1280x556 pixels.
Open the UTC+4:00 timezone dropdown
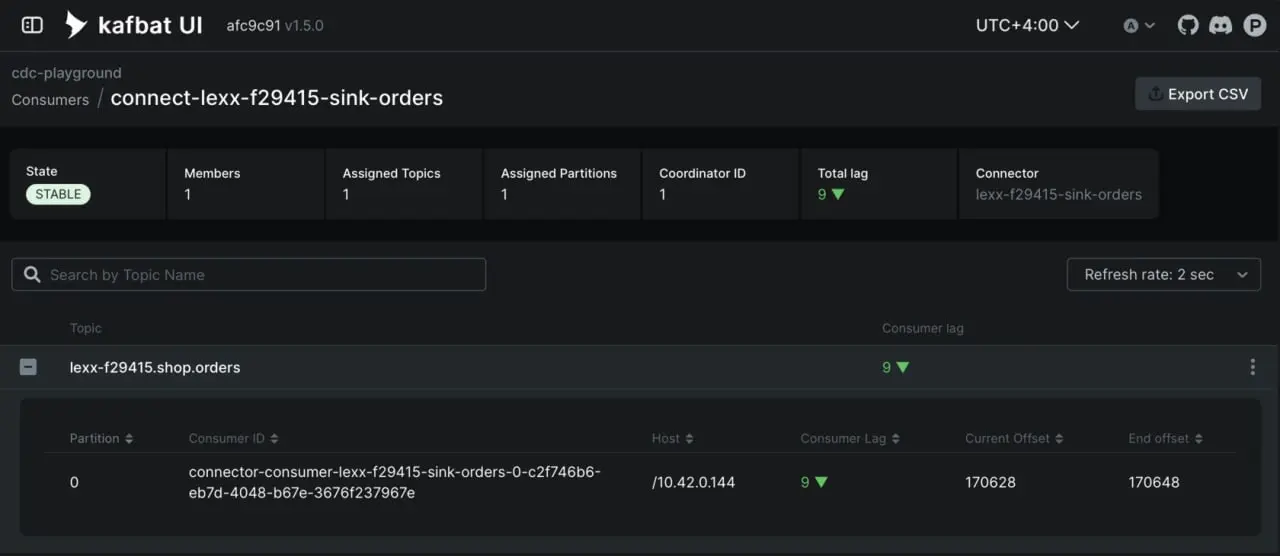1027,25
